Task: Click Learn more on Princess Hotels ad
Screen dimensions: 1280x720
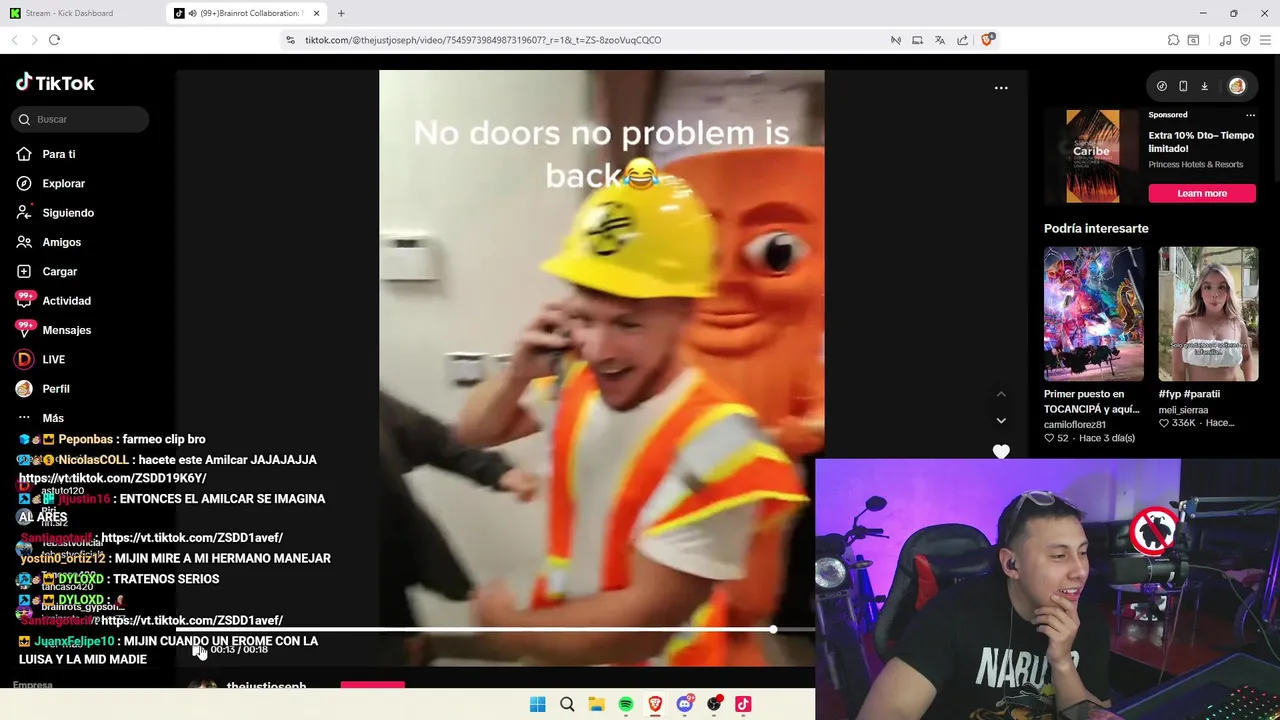Action: click(x=1202, y=193)
